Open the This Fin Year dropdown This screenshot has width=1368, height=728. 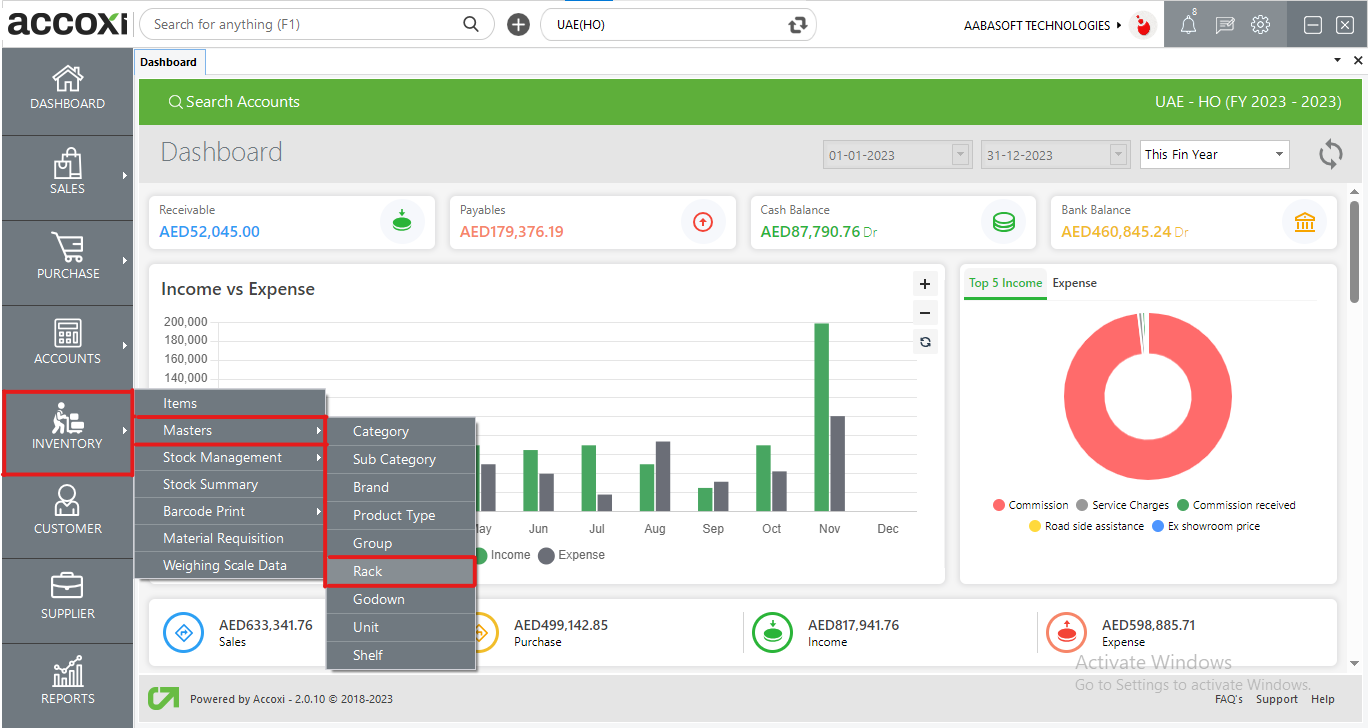tap(1214, 154)
